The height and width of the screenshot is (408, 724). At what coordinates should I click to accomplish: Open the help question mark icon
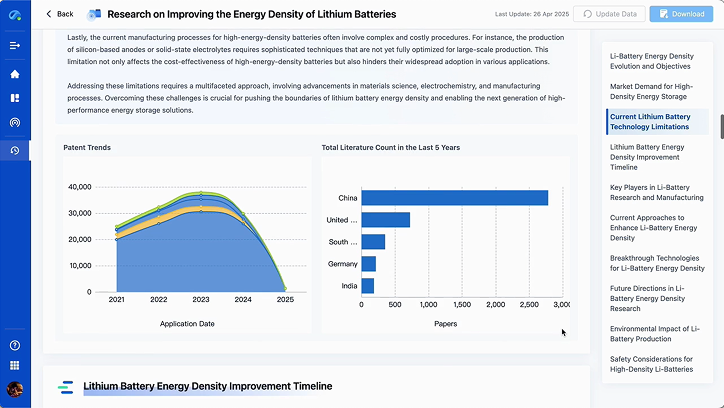coord(15,345)
